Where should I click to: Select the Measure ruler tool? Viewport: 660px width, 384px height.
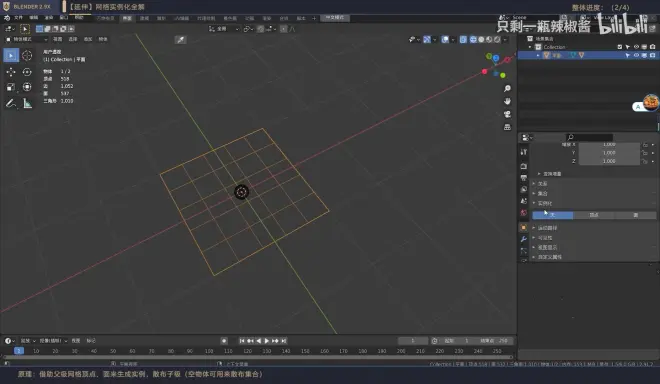click(27, 103)
